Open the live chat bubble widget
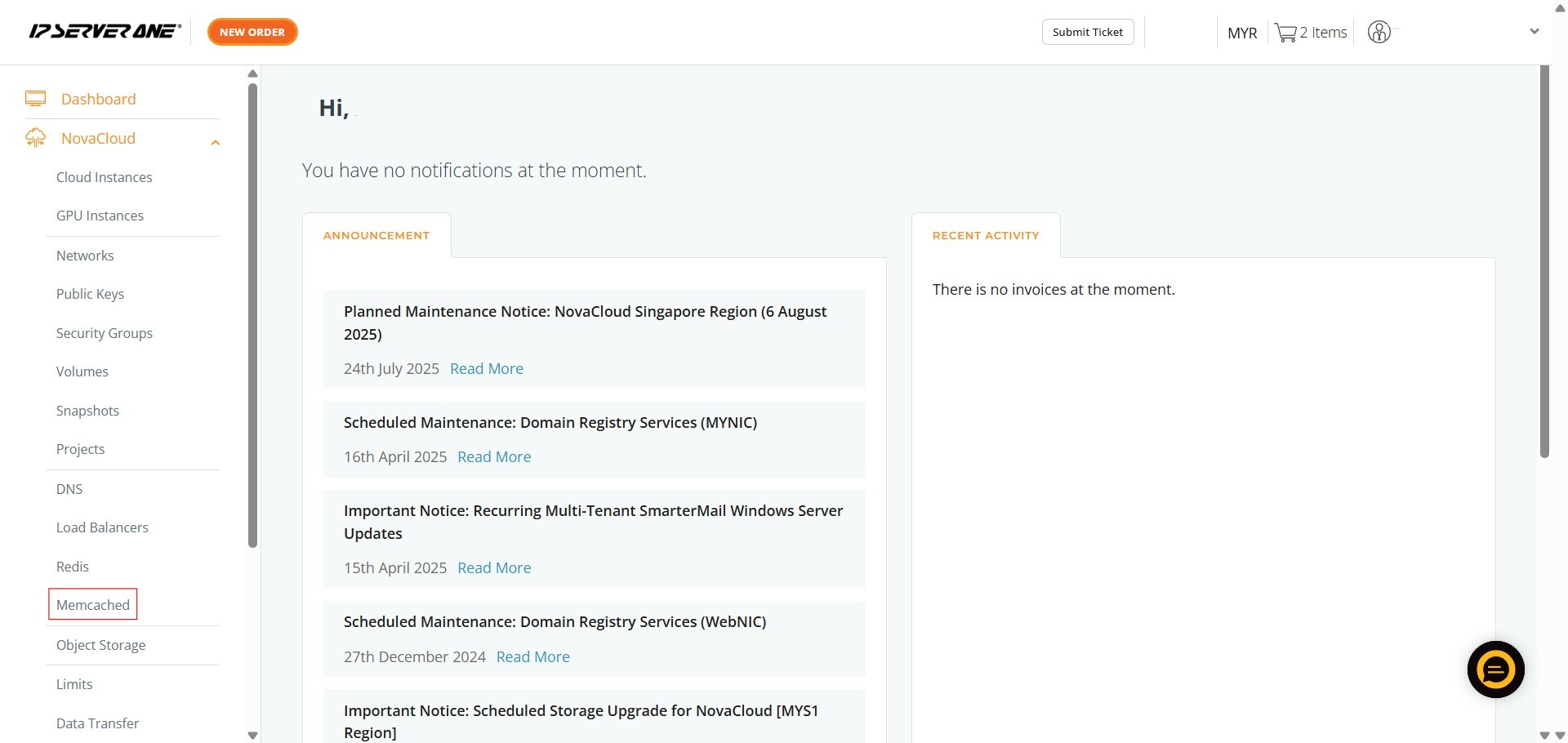The width and height of the screenshot is (1568, 743). click(x=1495, y=670)
